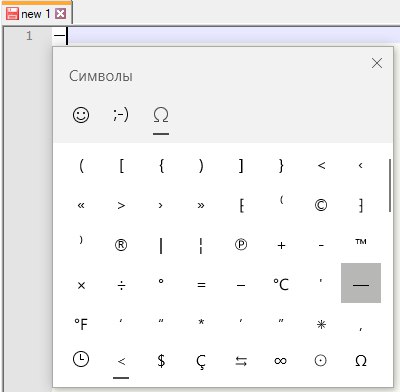Open the language symbols Ω category beside ⊙
This screenshot has width=400, height=392.
[x=361, y=361]
